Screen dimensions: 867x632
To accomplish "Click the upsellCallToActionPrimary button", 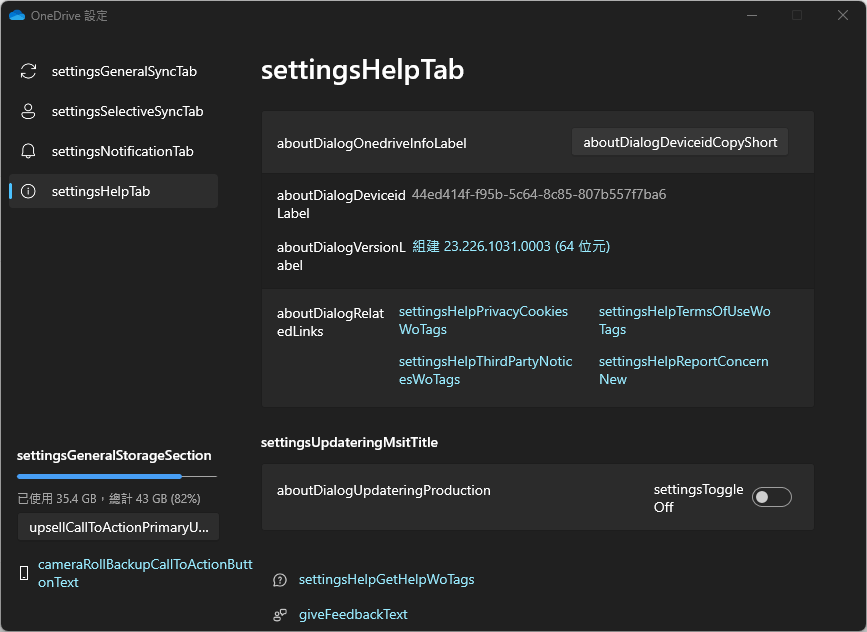I will [118, 527].
